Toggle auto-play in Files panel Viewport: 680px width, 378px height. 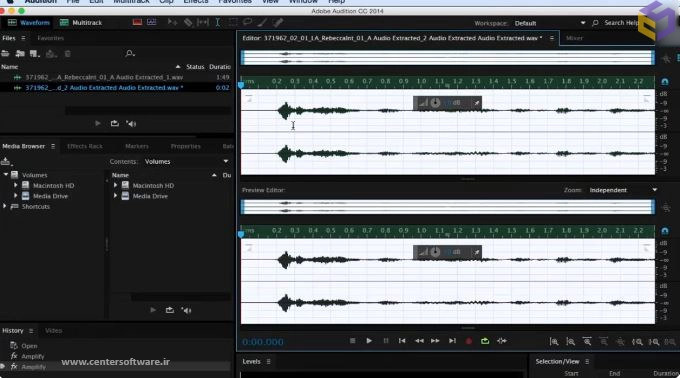click(131, 124)
